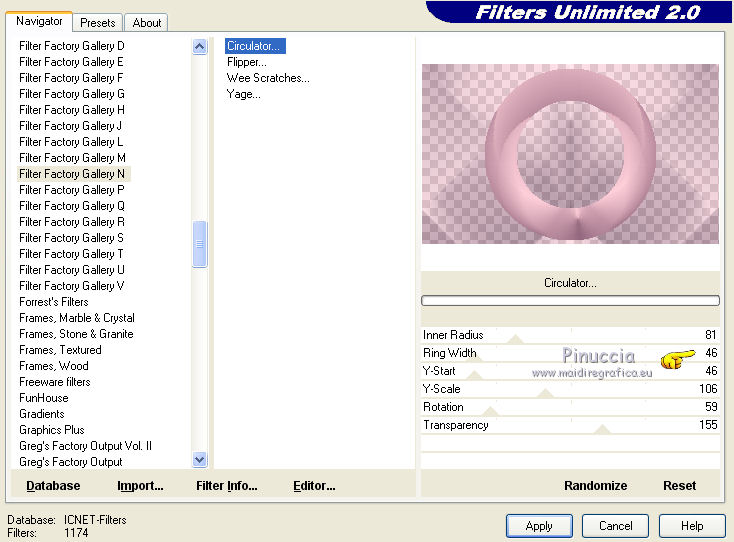
Task: Select Filter Factory Gallery R
Action: [72, 222]
